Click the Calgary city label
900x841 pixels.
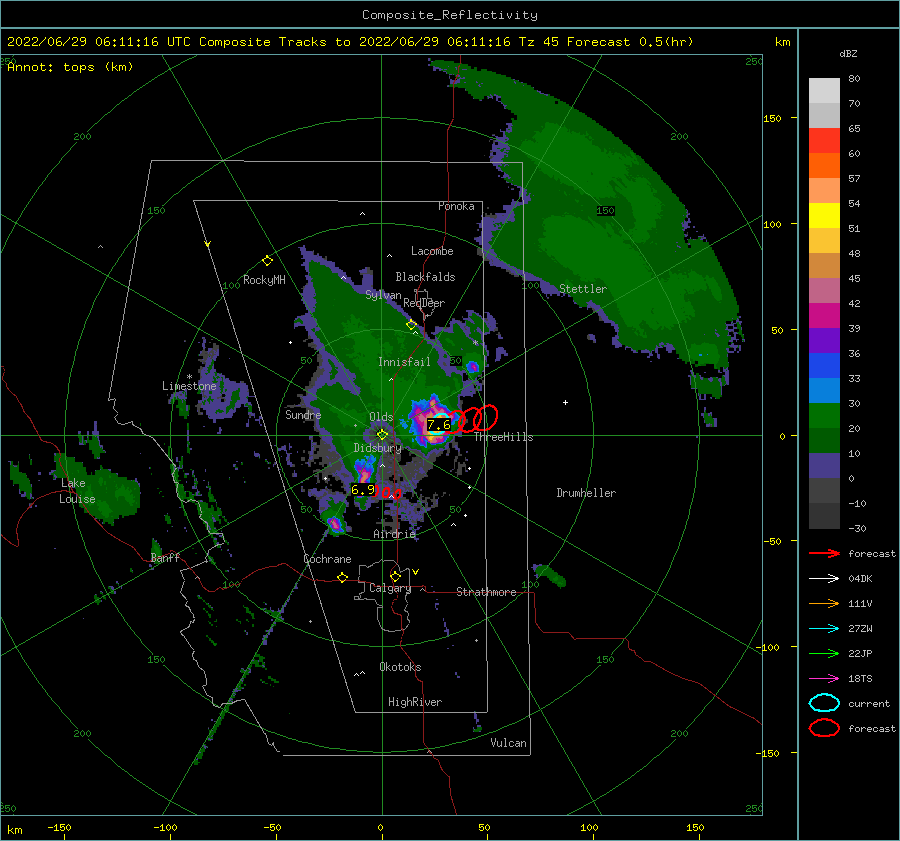pos(390,588)
